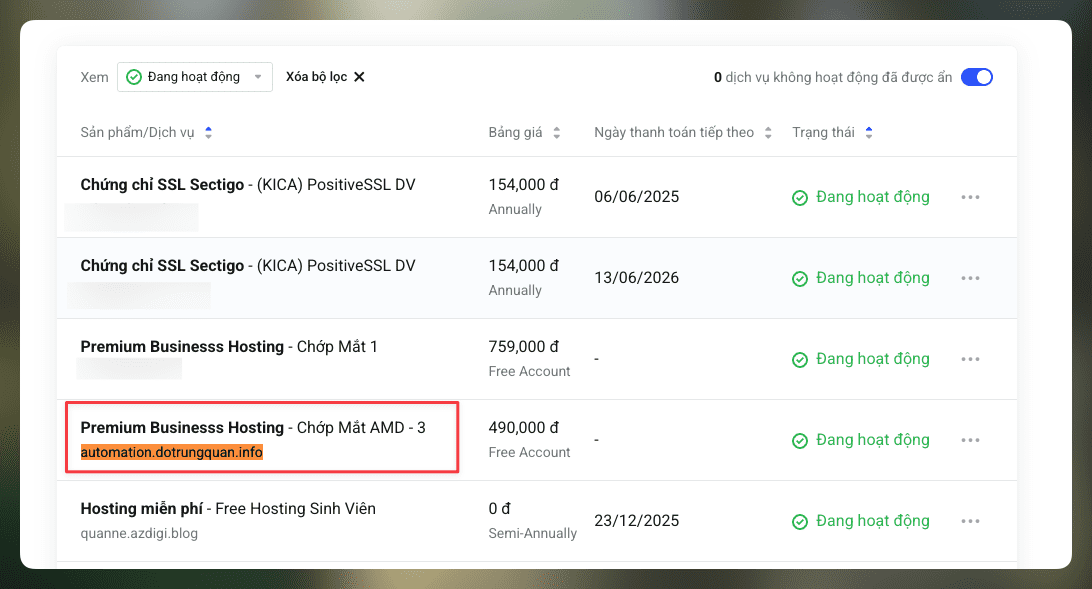1092x589 pixels.
Task: Click active status icon on Free Hosting row
Action: pyautogui.click(x=800, y=520)
